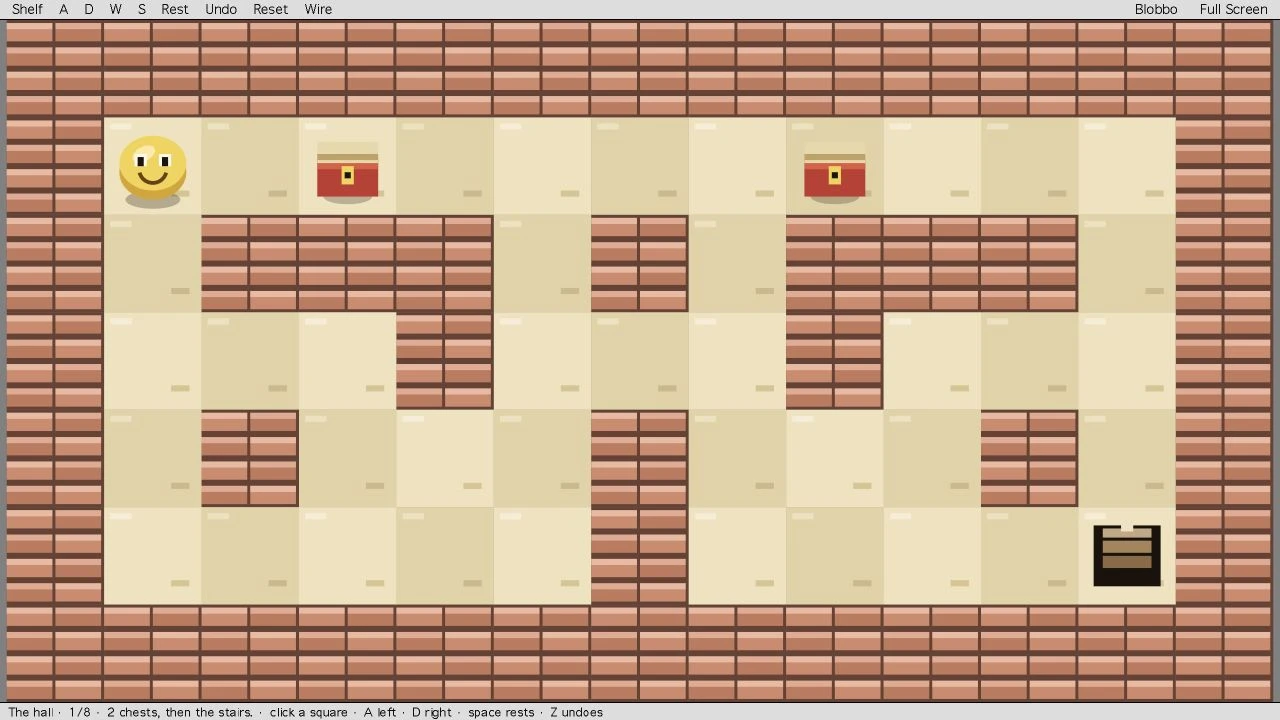Click the D move-right button
Viewport: 1280px width, 720px height.
click(89, 9)
